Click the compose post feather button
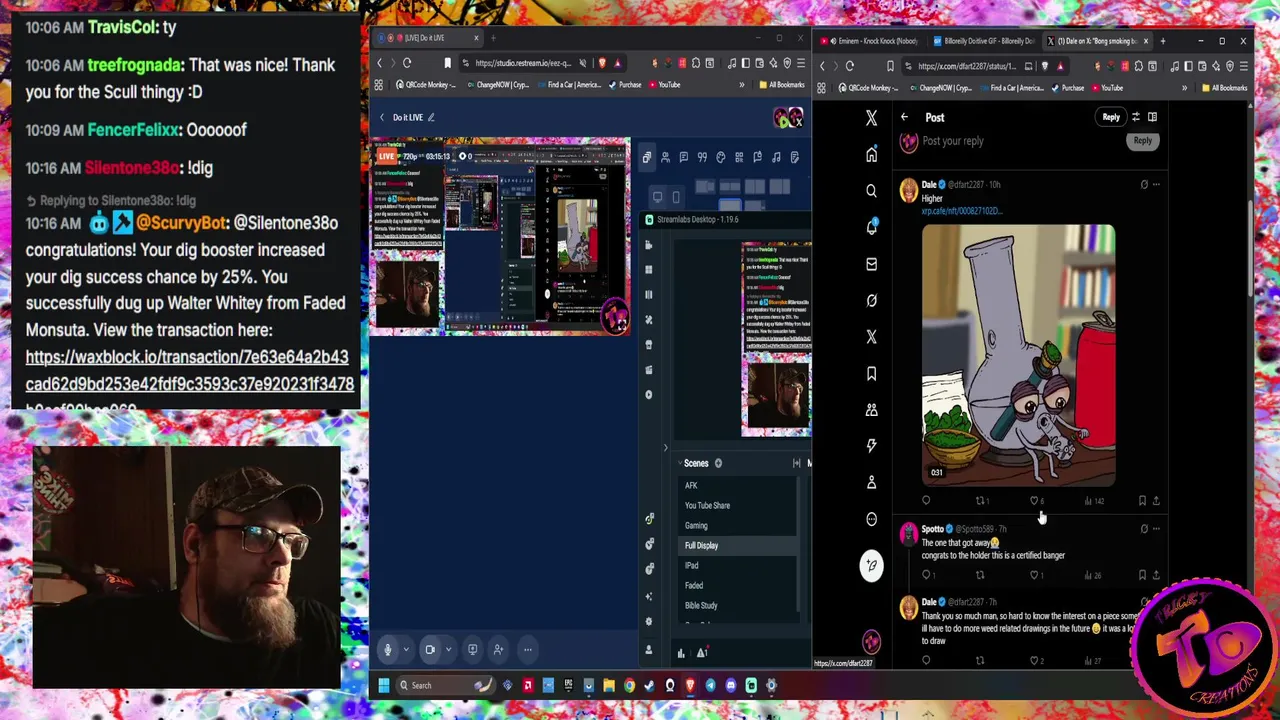Viewport: 1280px width, 720px height. point(871,566)
